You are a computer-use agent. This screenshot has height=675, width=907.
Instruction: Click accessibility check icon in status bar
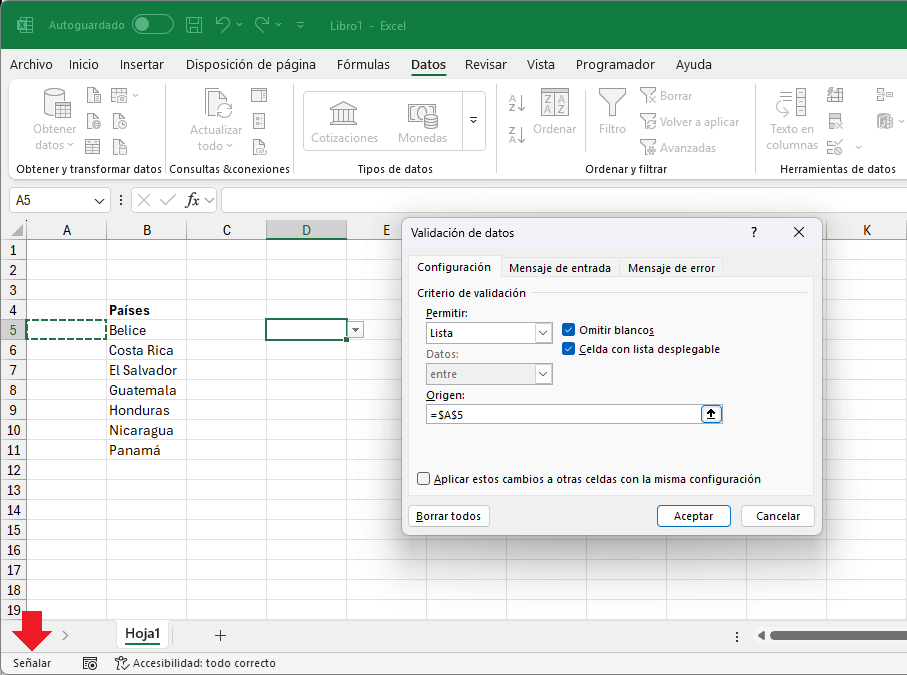click(121, 663)
